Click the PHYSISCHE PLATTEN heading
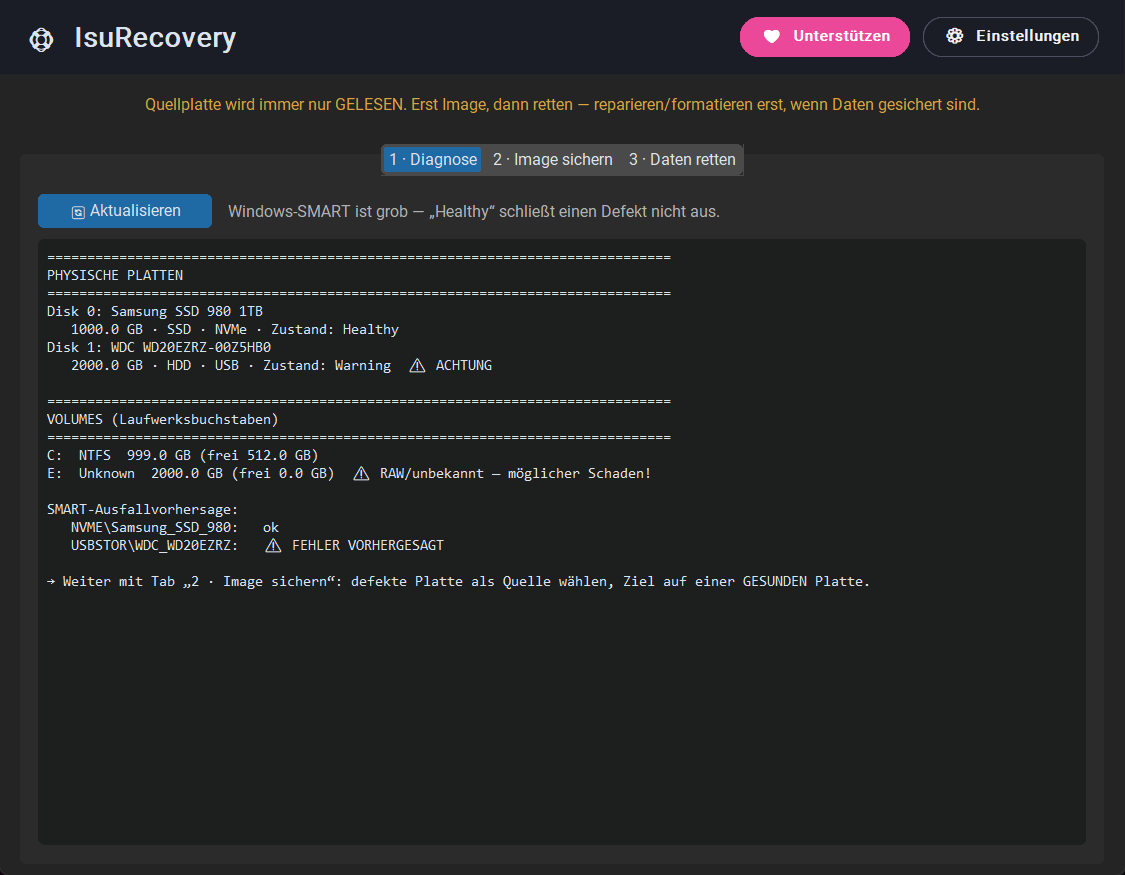 click(115, 275)
